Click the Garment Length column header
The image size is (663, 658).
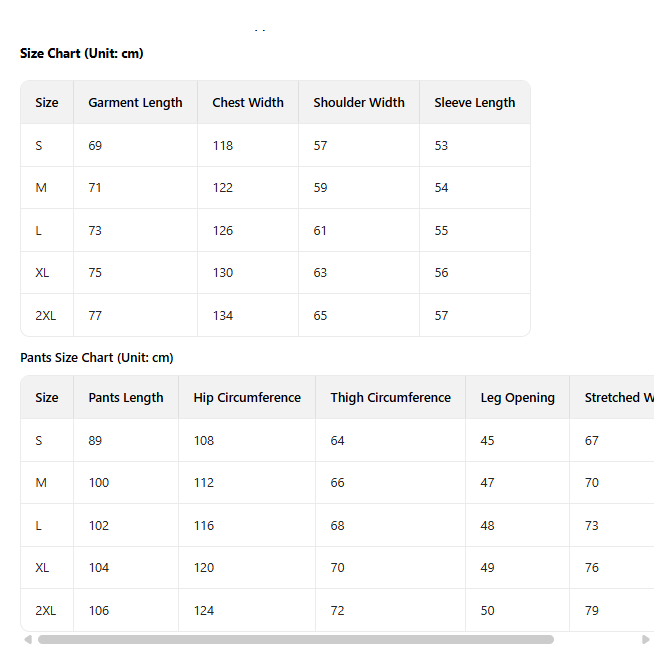pos(135,102)
